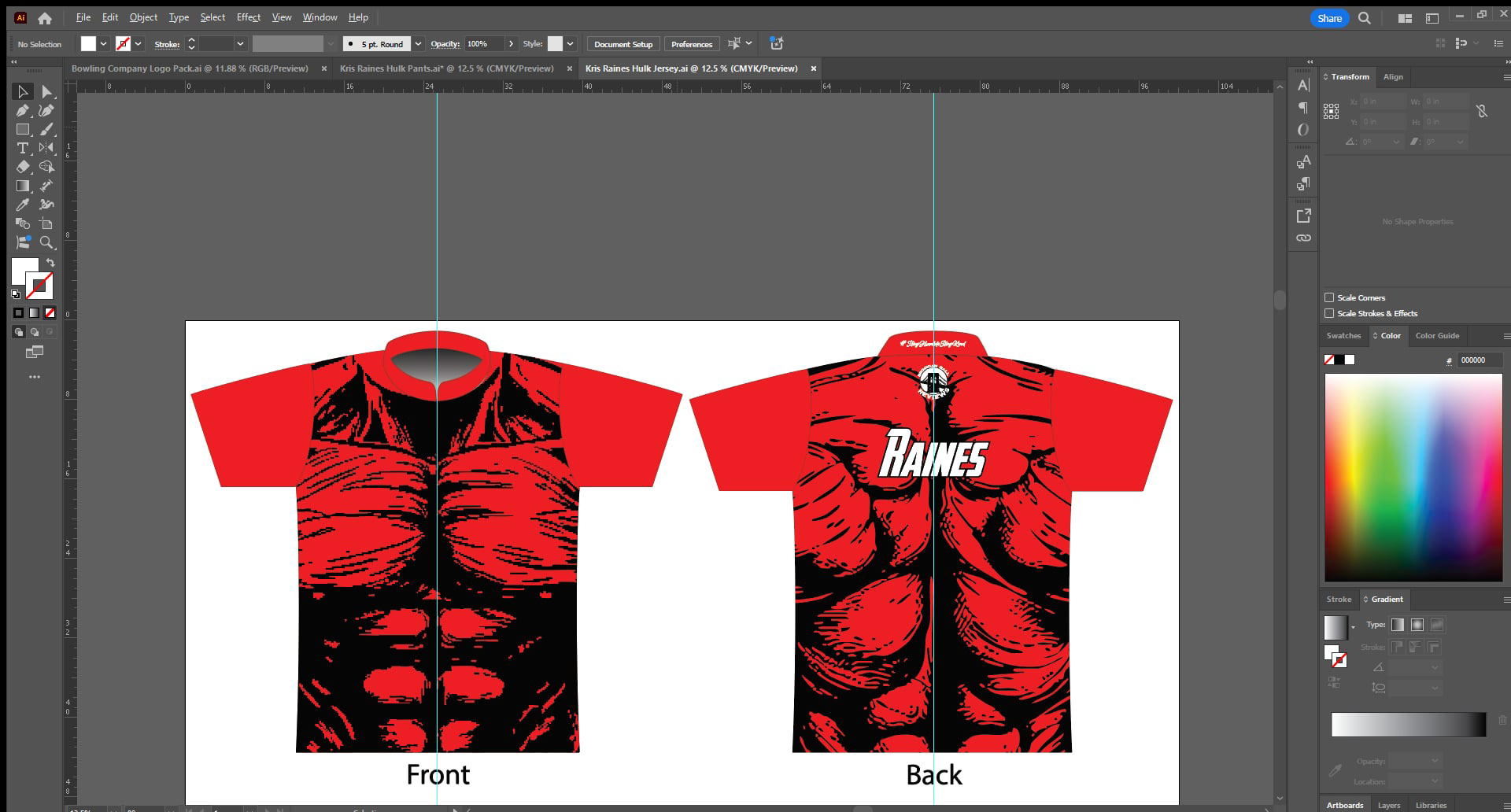
Task: Select the Selection tool arrow
Action: coord(23,91)
